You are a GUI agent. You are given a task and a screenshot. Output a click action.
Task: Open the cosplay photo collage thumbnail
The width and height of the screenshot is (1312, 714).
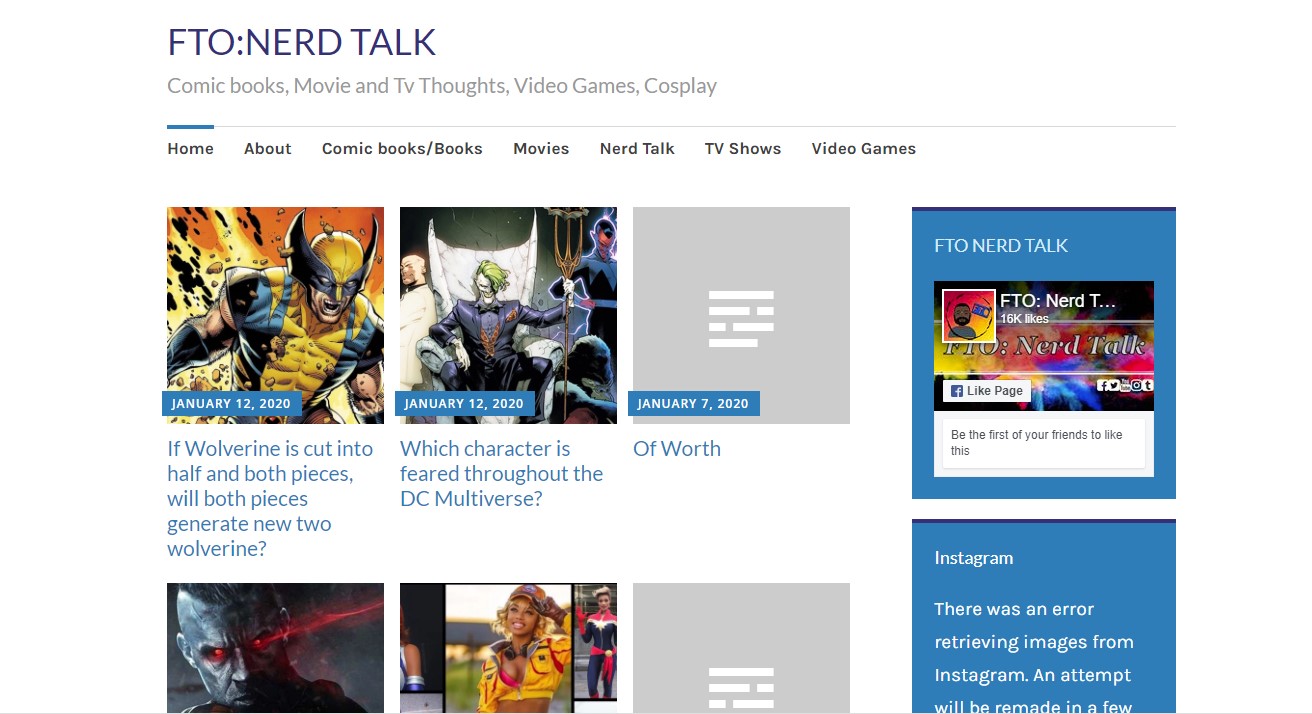(x=508, y=648)
